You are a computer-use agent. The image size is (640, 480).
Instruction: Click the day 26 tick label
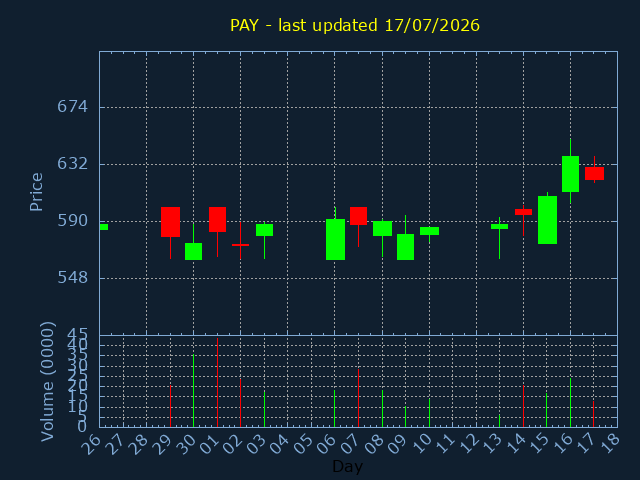tap(92, 443)
